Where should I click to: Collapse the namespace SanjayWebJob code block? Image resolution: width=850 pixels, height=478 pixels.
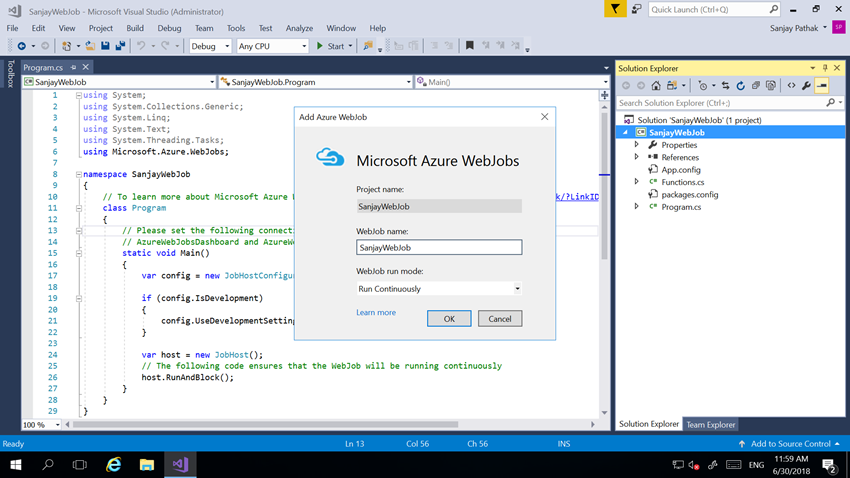click(x=79, y=175)
